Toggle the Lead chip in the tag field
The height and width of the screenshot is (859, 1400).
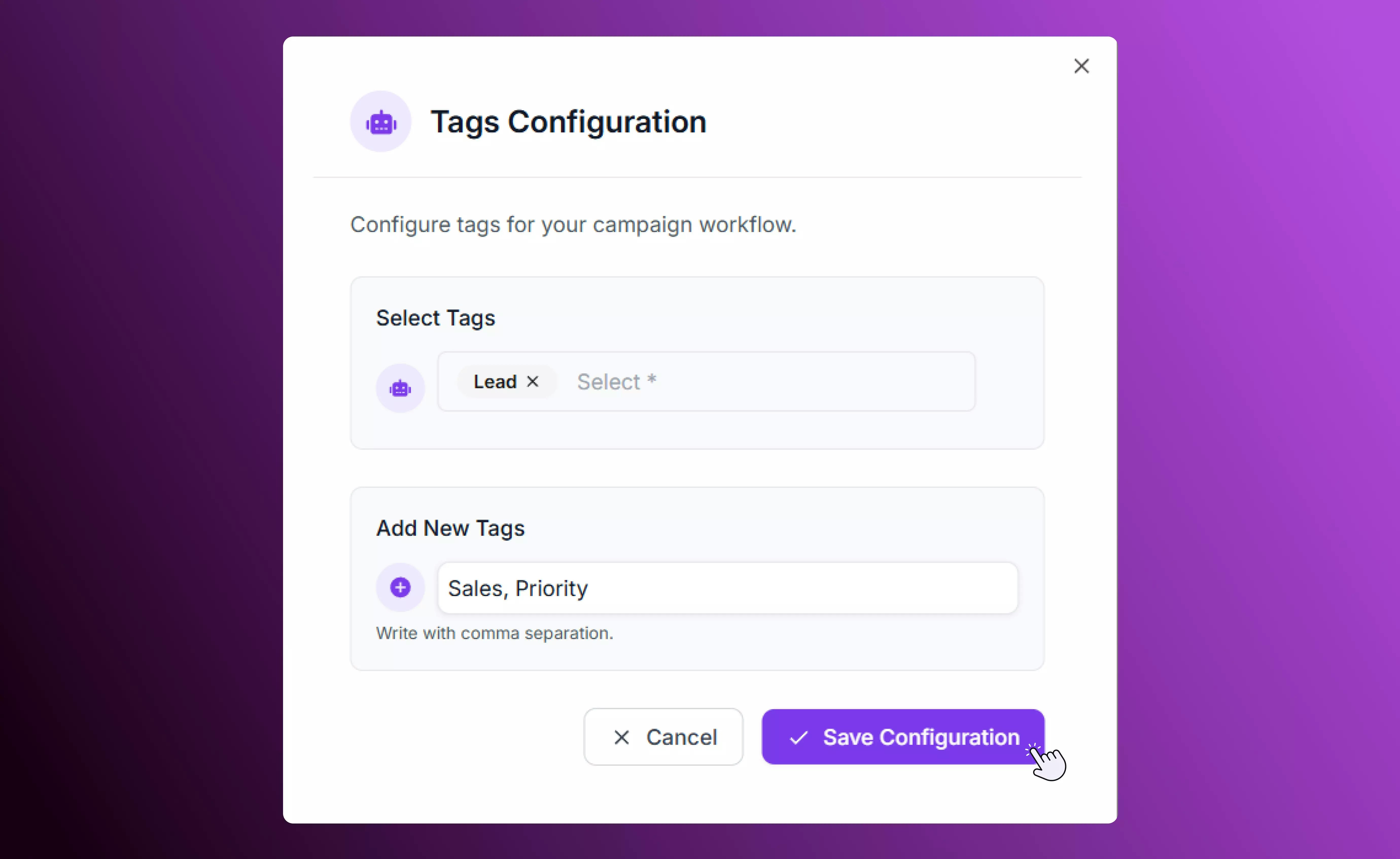coord(506,381)
